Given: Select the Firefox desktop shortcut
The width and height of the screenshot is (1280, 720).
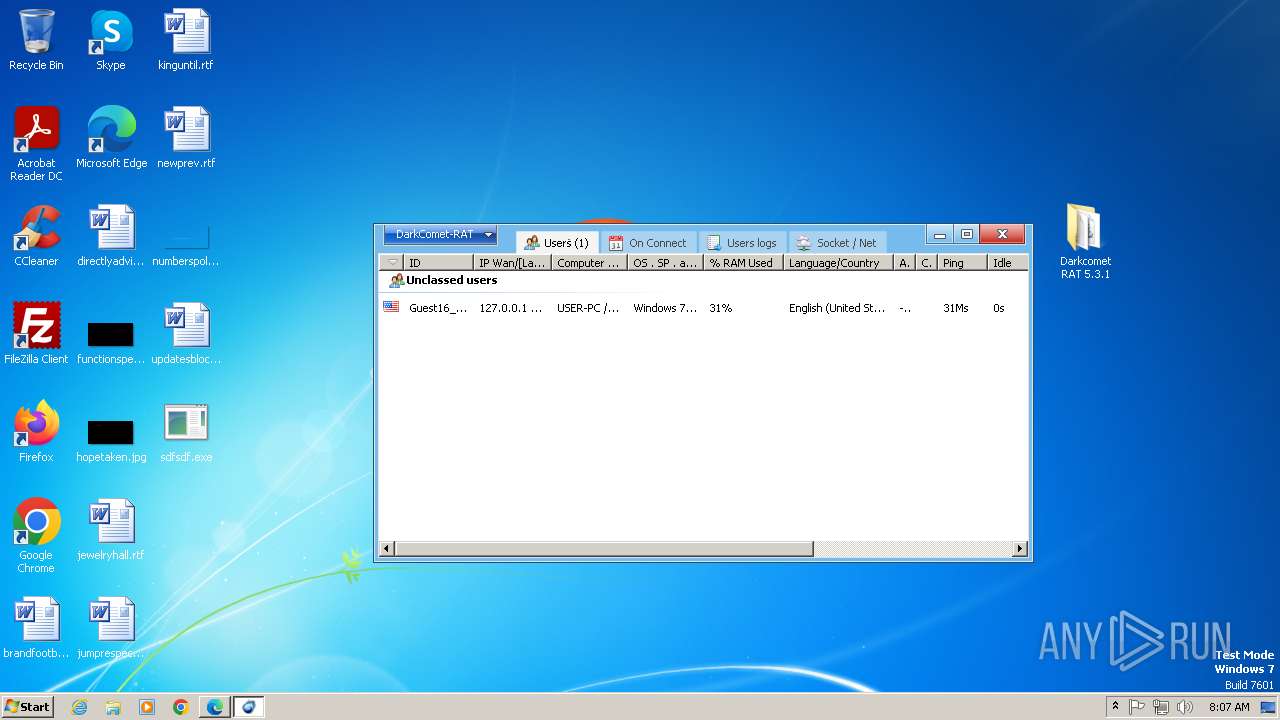Looking at the screenshot, I should [x=36, y=432].
